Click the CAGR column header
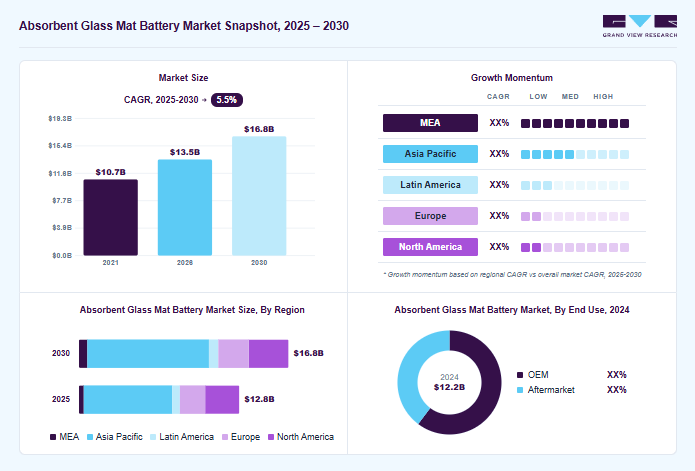The width and height of the screenshot is (695, 471). 498,96
